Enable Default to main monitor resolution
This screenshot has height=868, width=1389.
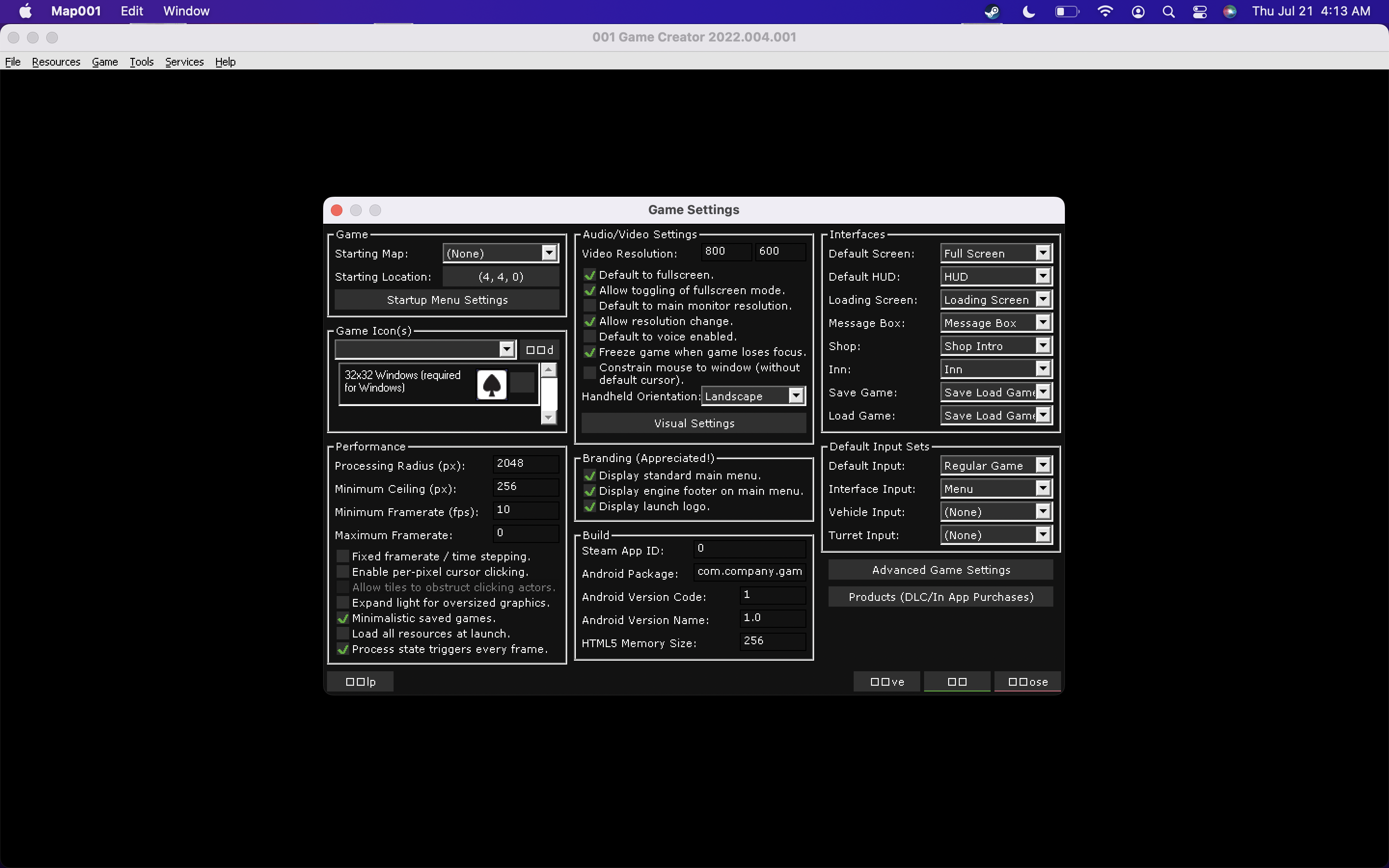coord(589,306)
